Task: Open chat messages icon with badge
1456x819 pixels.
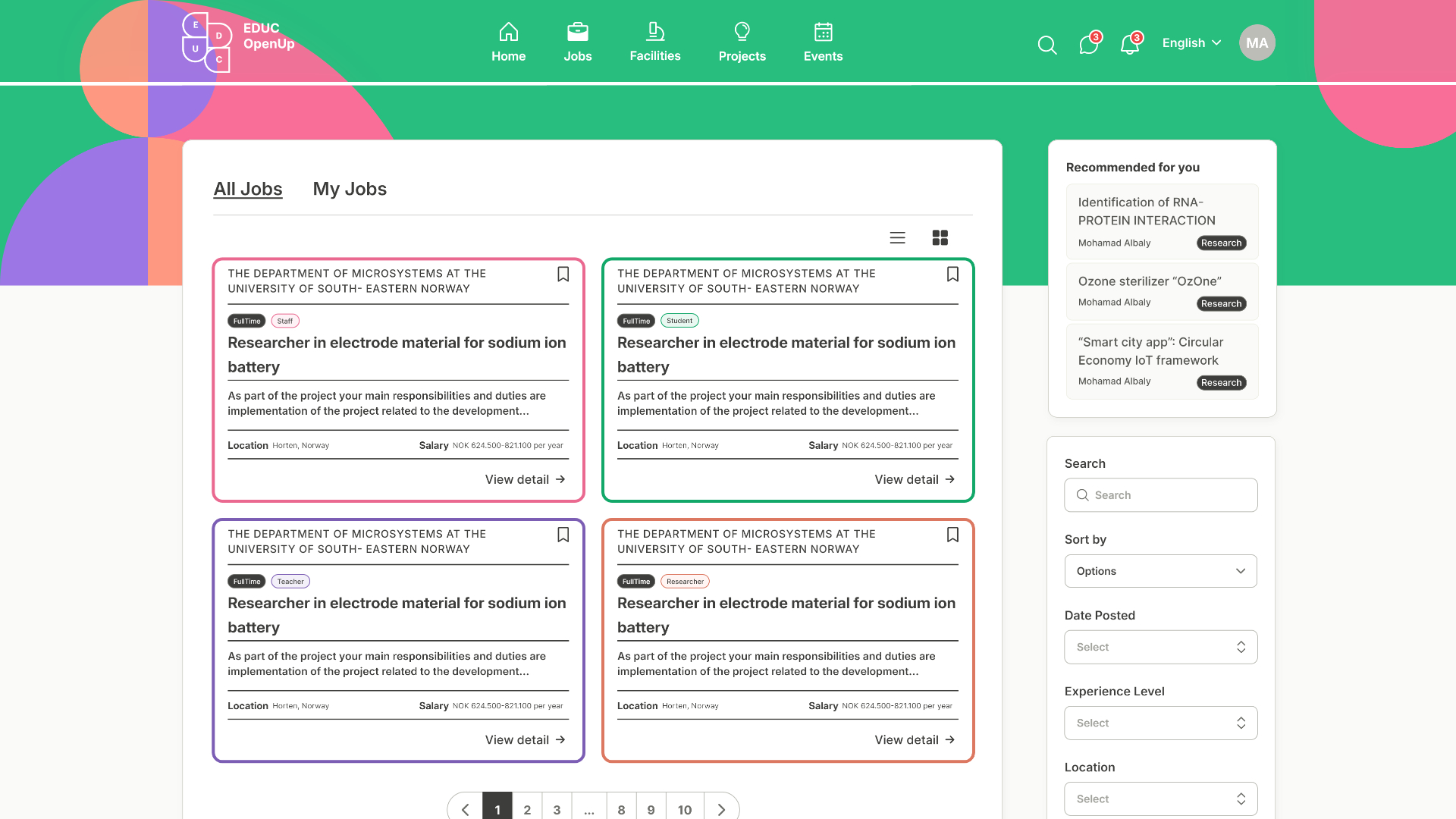Action: 1088,45
